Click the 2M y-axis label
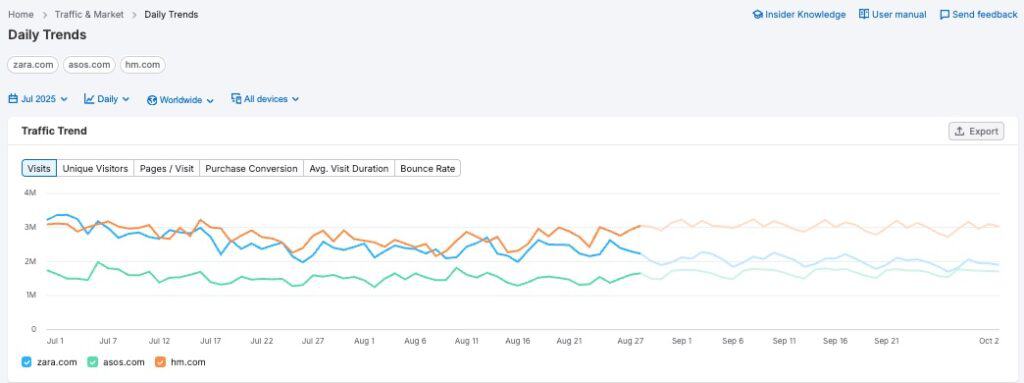 (30, 261)
